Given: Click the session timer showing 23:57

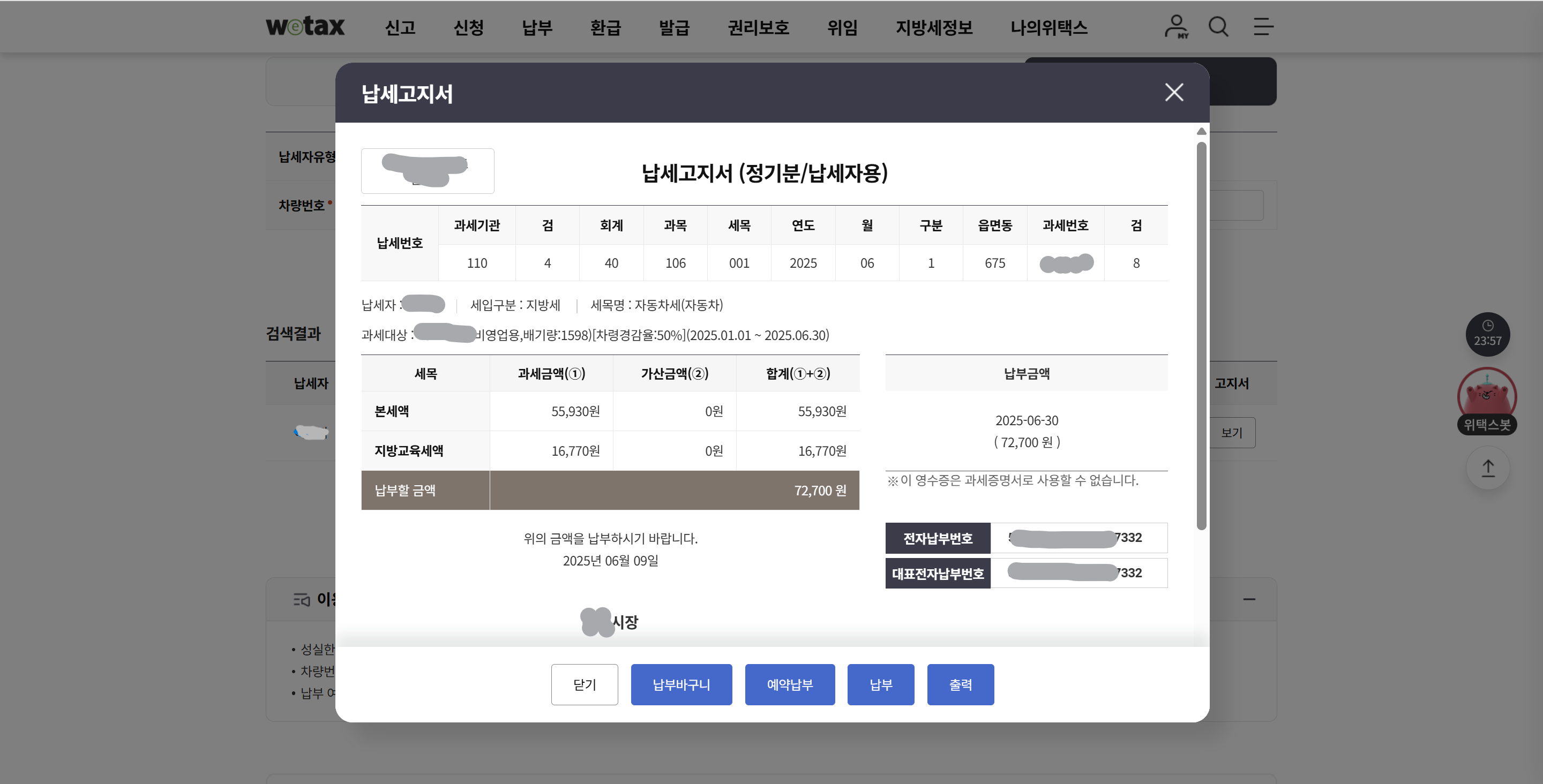Looking at the screenshot, I should coord(1488,334).
